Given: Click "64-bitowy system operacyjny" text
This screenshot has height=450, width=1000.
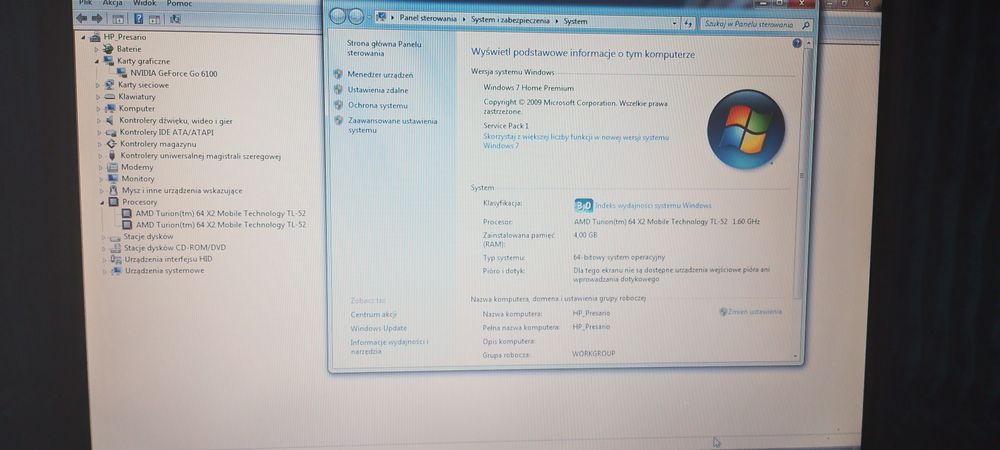Looking at the screenshot, I should (619, 258).
